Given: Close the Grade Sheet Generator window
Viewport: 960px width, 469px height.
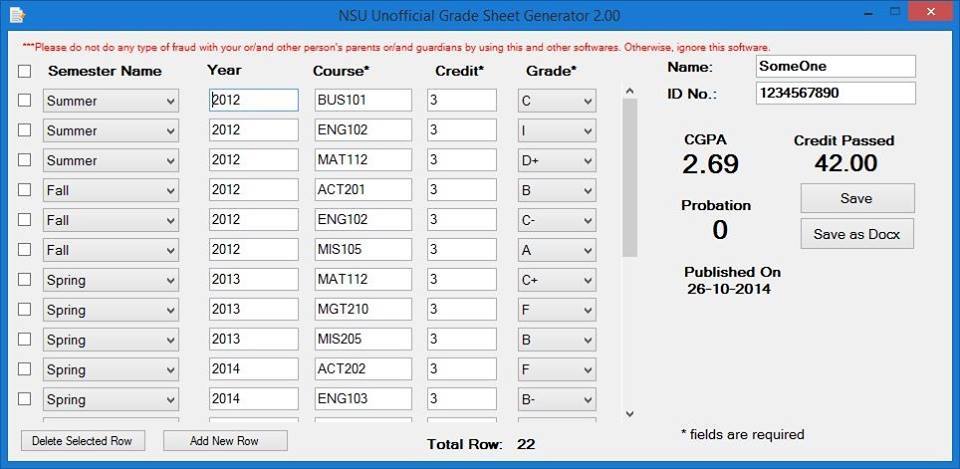Looking at the screenshot, I should (x=930, y=12).
